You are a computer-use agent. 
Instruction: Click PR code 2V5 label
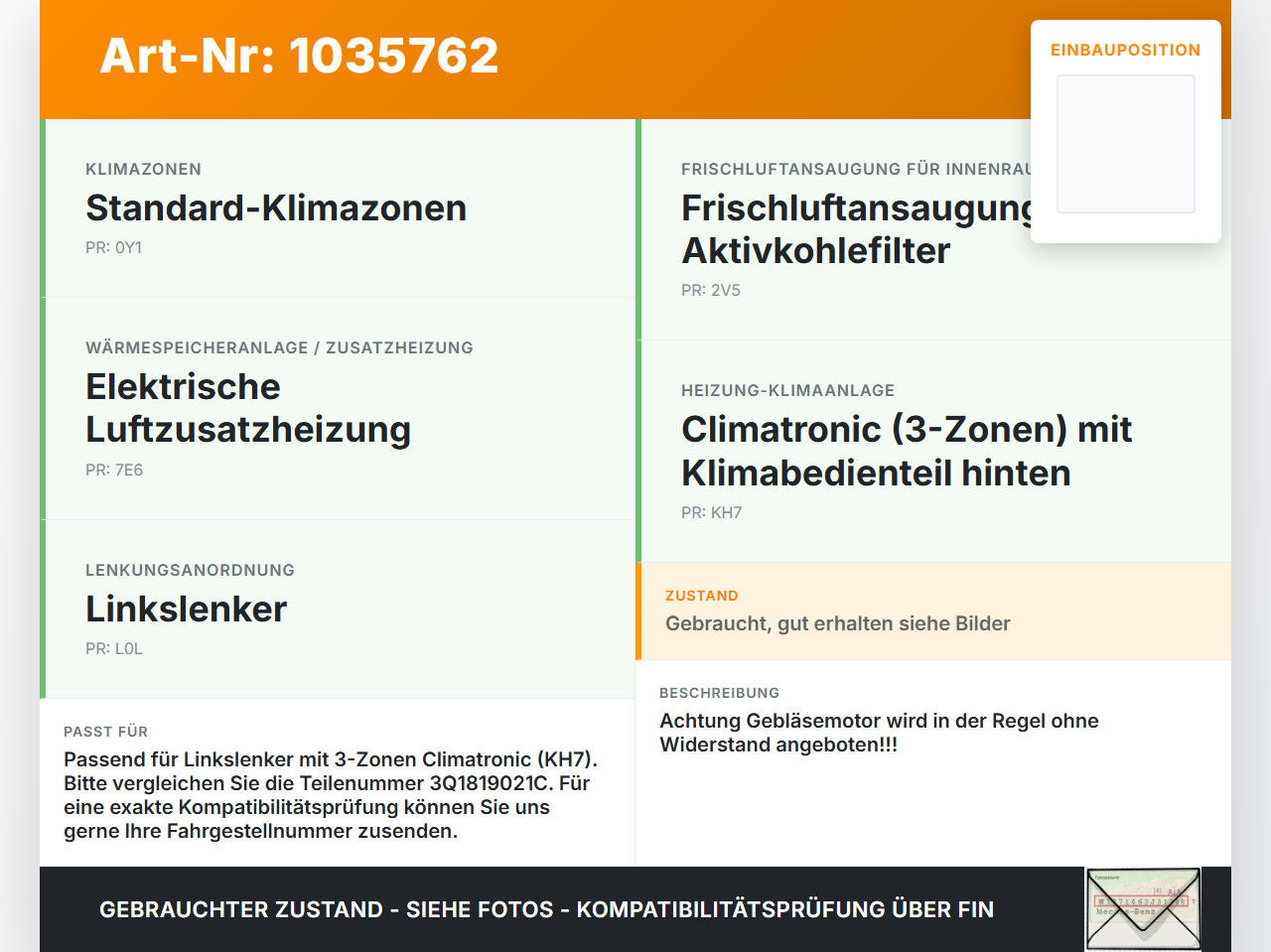point(711,291)
